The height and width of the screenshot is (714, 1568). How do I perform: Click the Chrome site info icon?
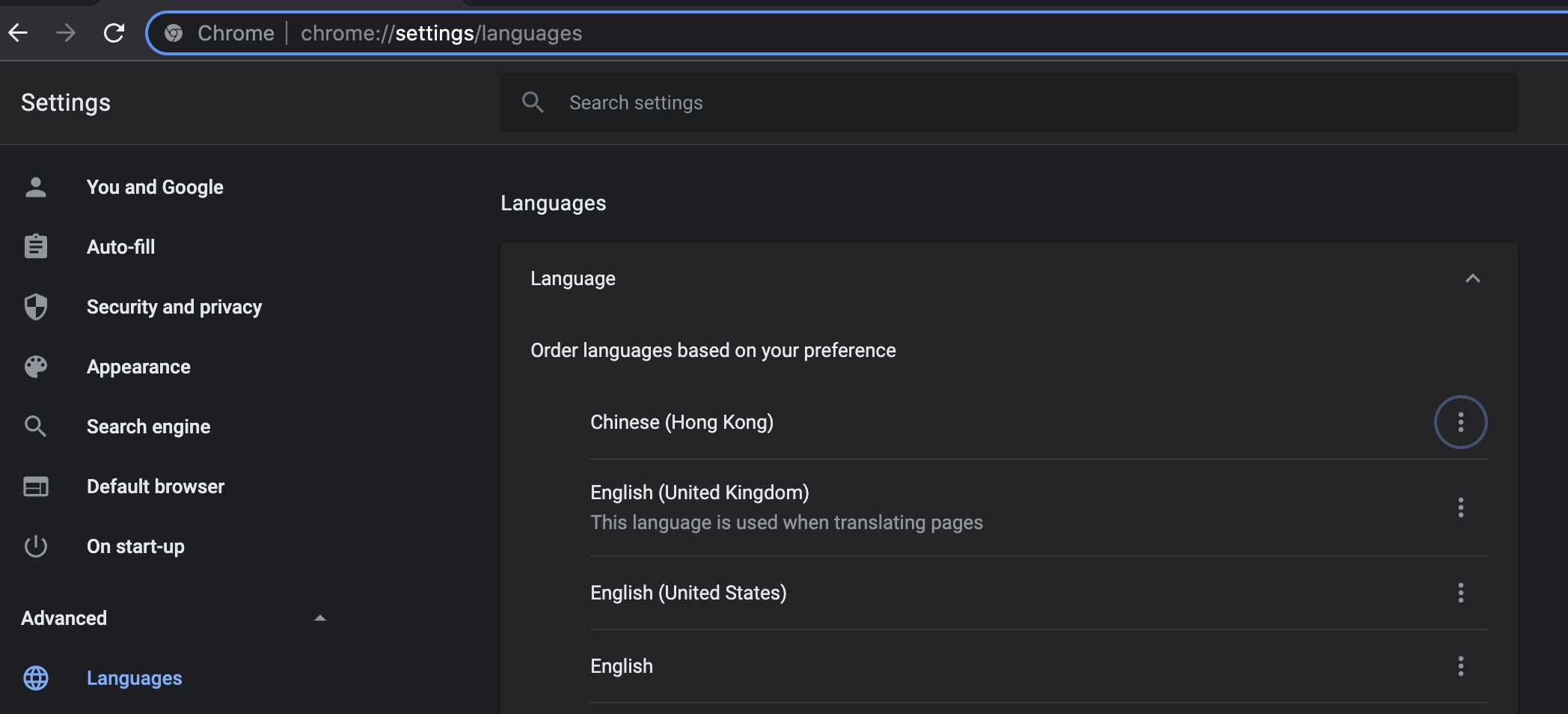(x=174, y=33)
